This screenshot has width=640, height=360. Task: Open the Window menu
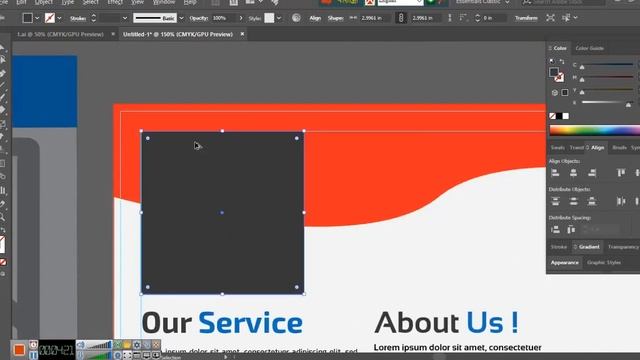point(163,2)
